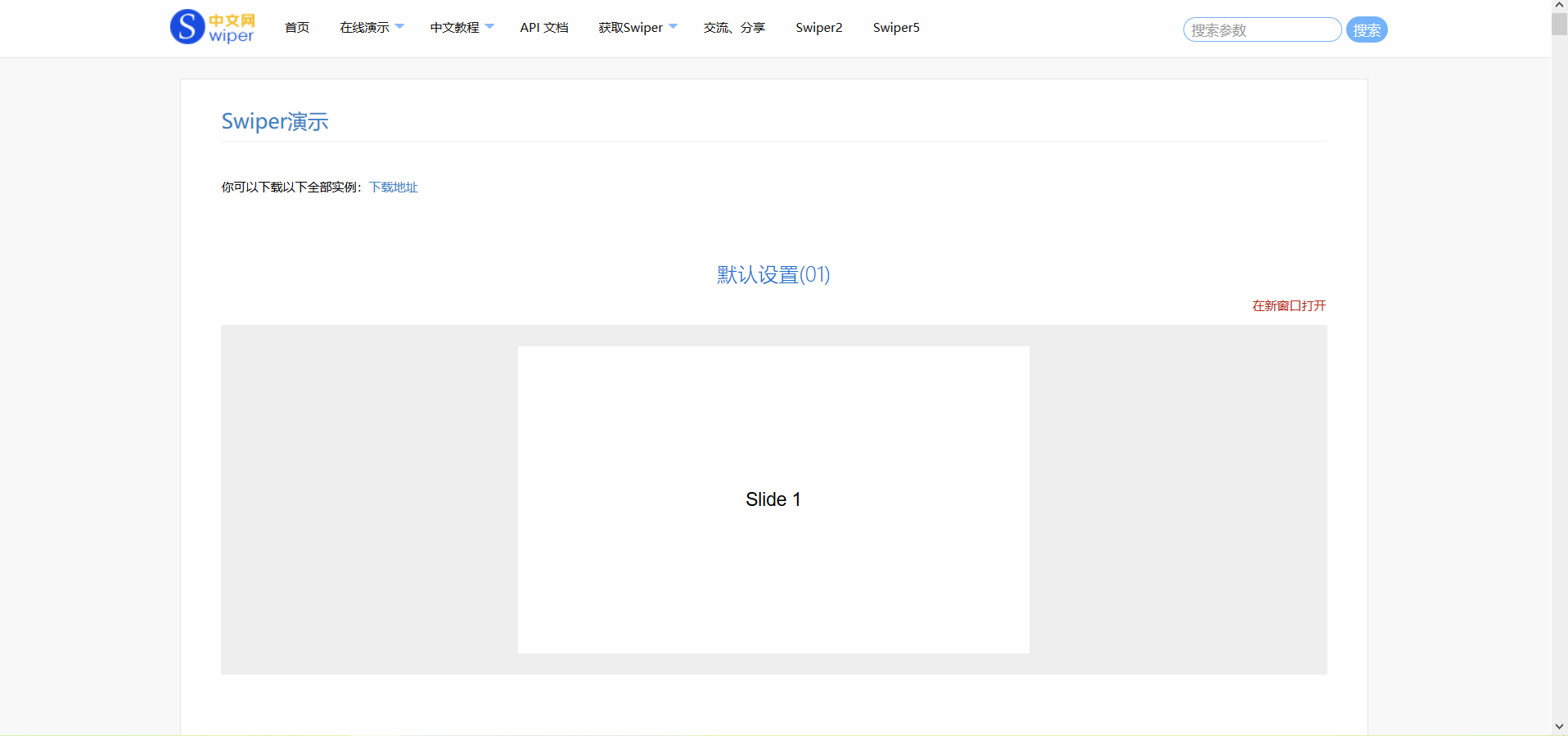
Task: Open 交流、分享 page
Action: [735, 28]
